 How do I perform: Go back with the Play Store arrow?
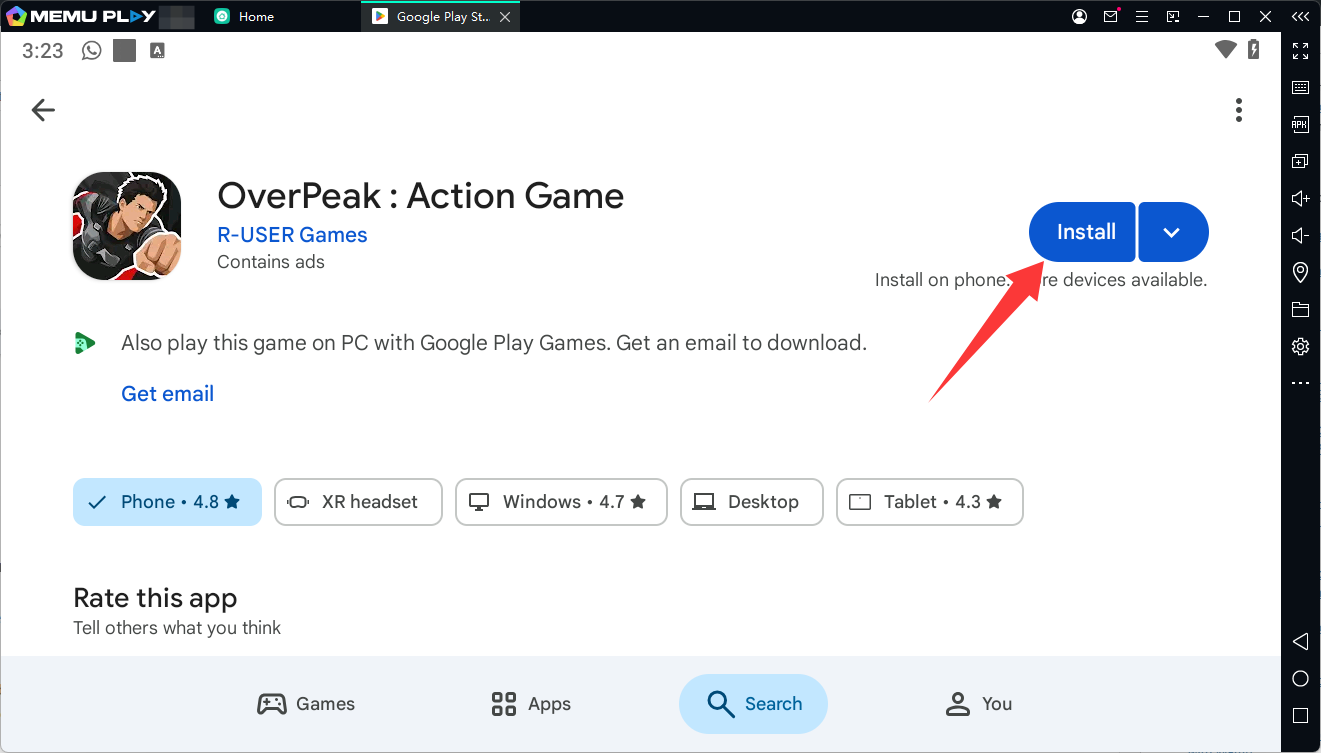[x=43, y=110]
